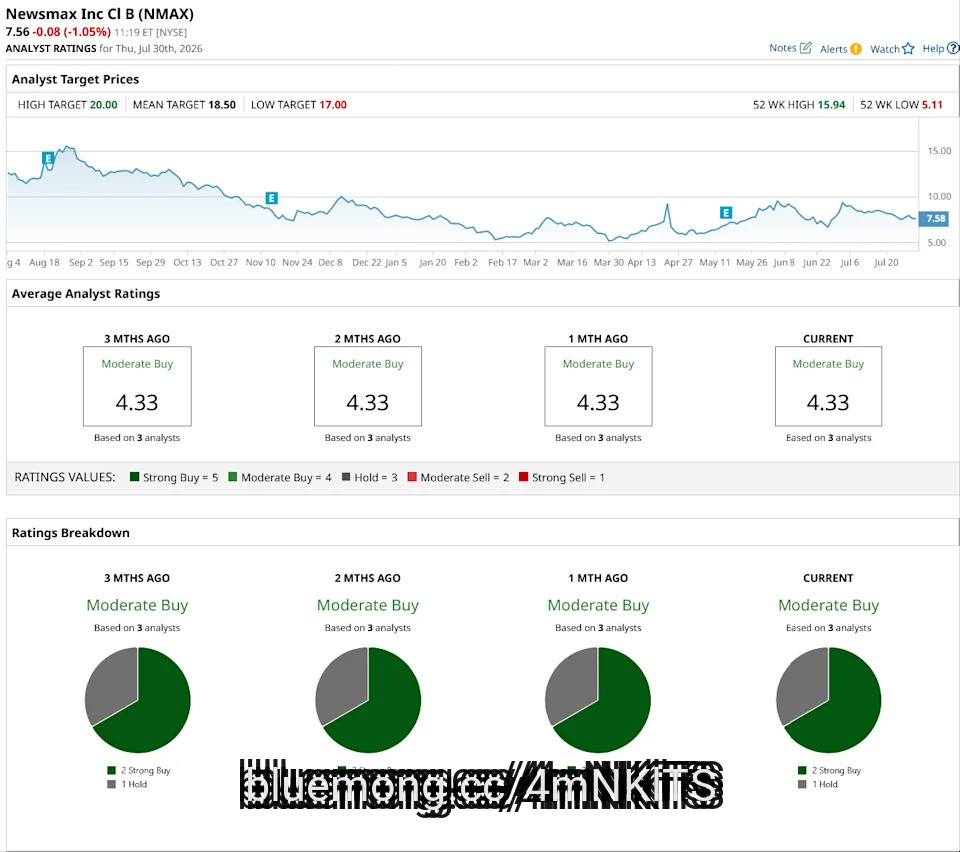Open the Help question mark icon
The width and height of the screenshot is (960, 852).
[x=953, y=48]
